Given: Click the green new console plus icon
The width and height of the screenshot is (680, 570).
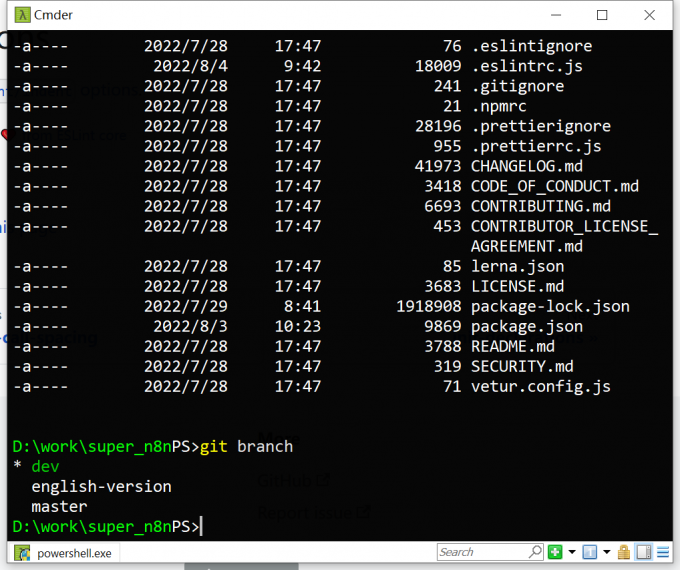Looking at the screenshot, I should coord(555,552).
